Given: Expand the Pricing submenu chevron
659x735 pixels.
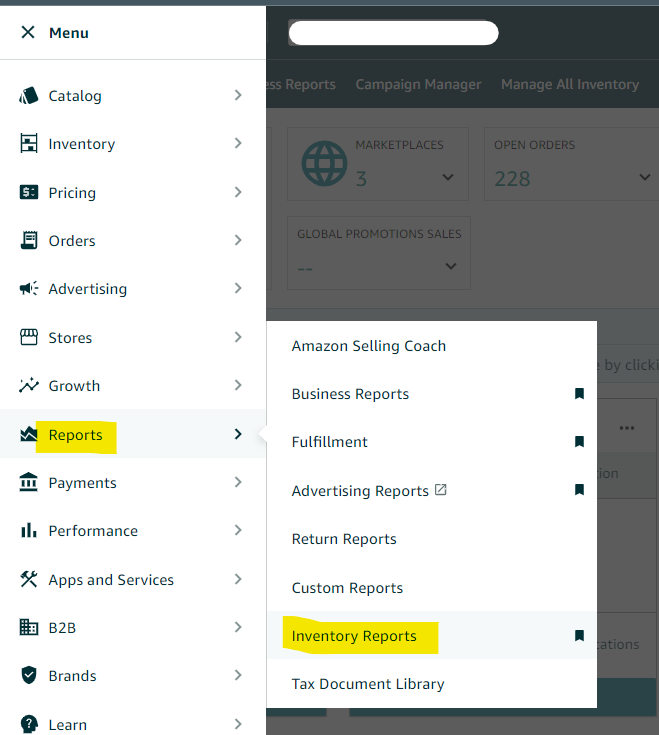Looking at the screenshot, I should point(238,192).
